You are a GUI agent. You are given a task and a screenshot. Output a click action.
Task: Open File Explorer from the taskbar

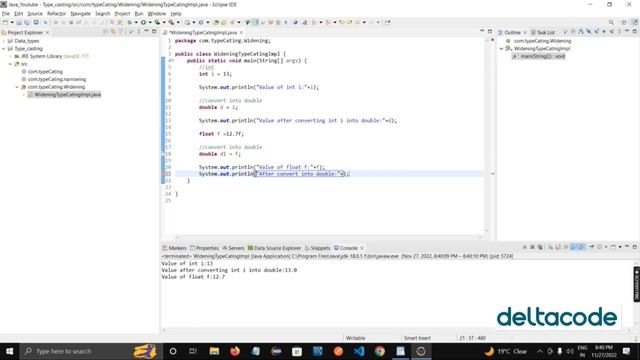(214, 351)
